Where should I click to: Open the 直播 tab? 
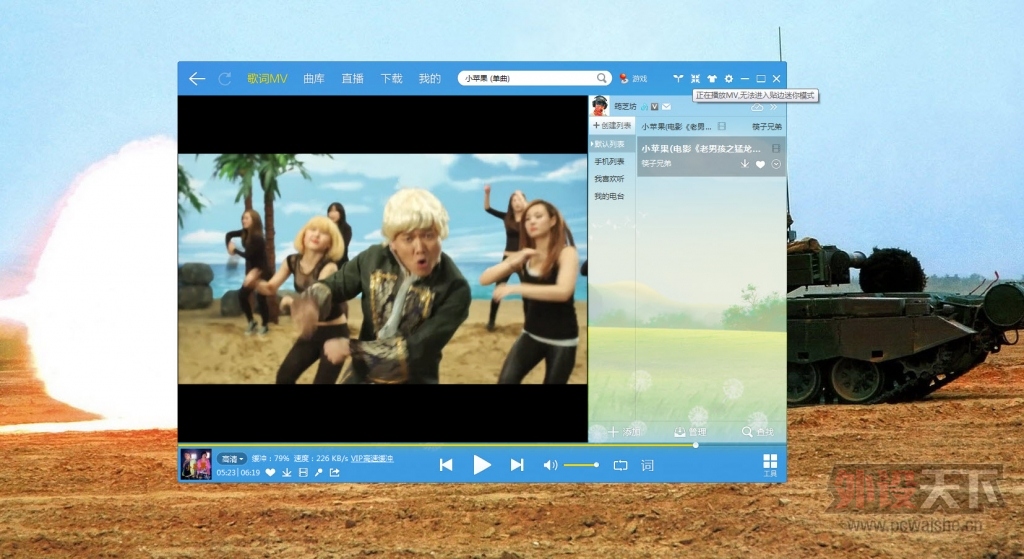click(352, 78)
